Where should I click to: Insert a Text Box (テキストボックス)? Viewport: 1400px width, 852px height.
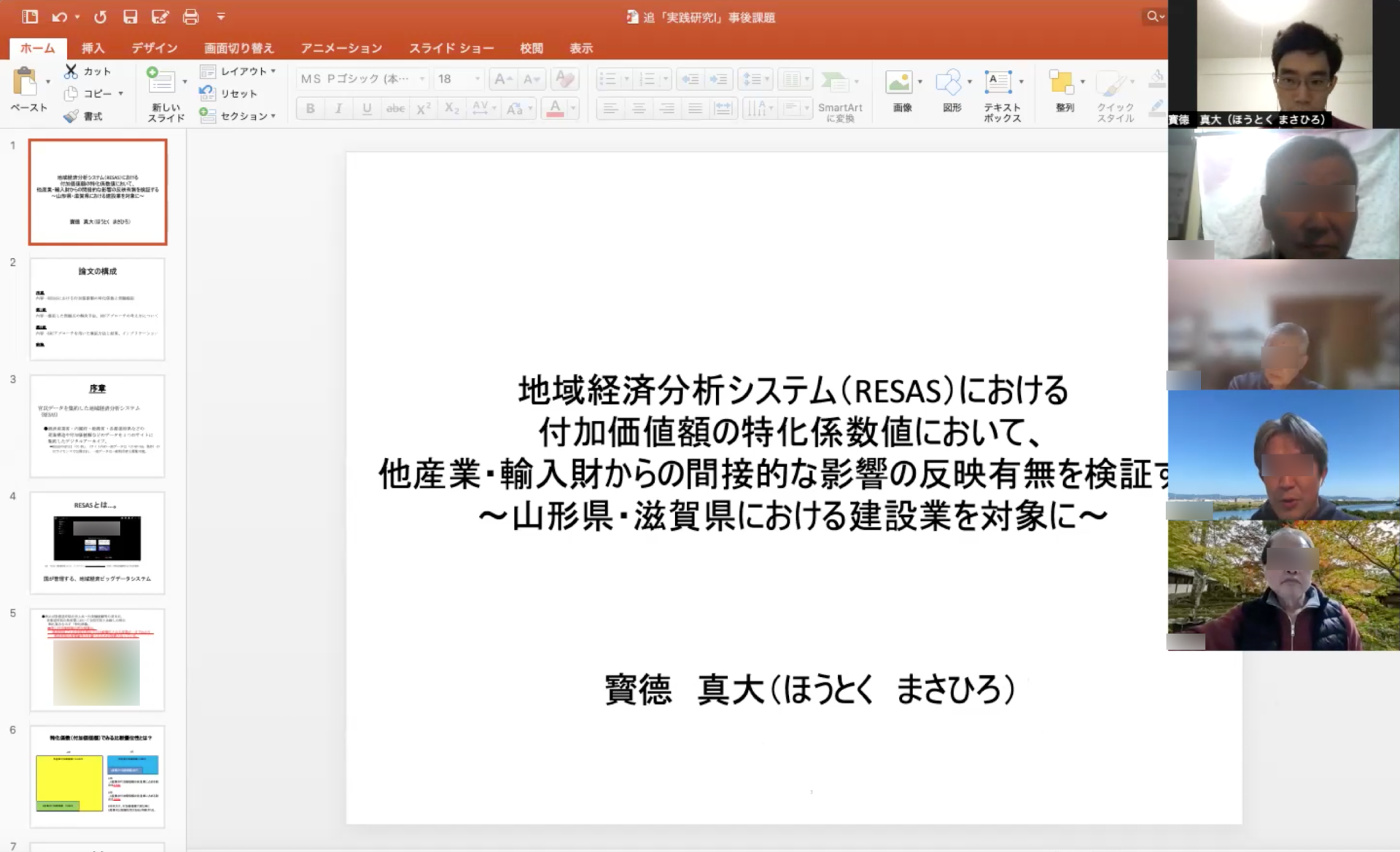coord(997,83)
